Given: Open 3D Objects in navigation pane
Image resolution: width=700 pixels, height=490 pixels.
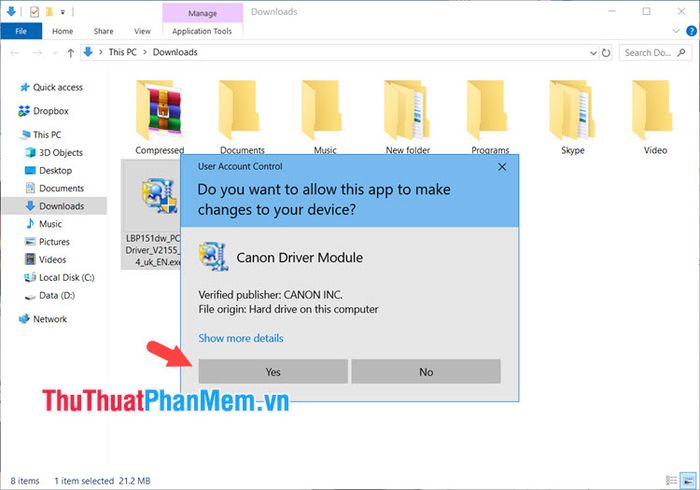Looking at the screenshot, I should click(x=61, y=153).
